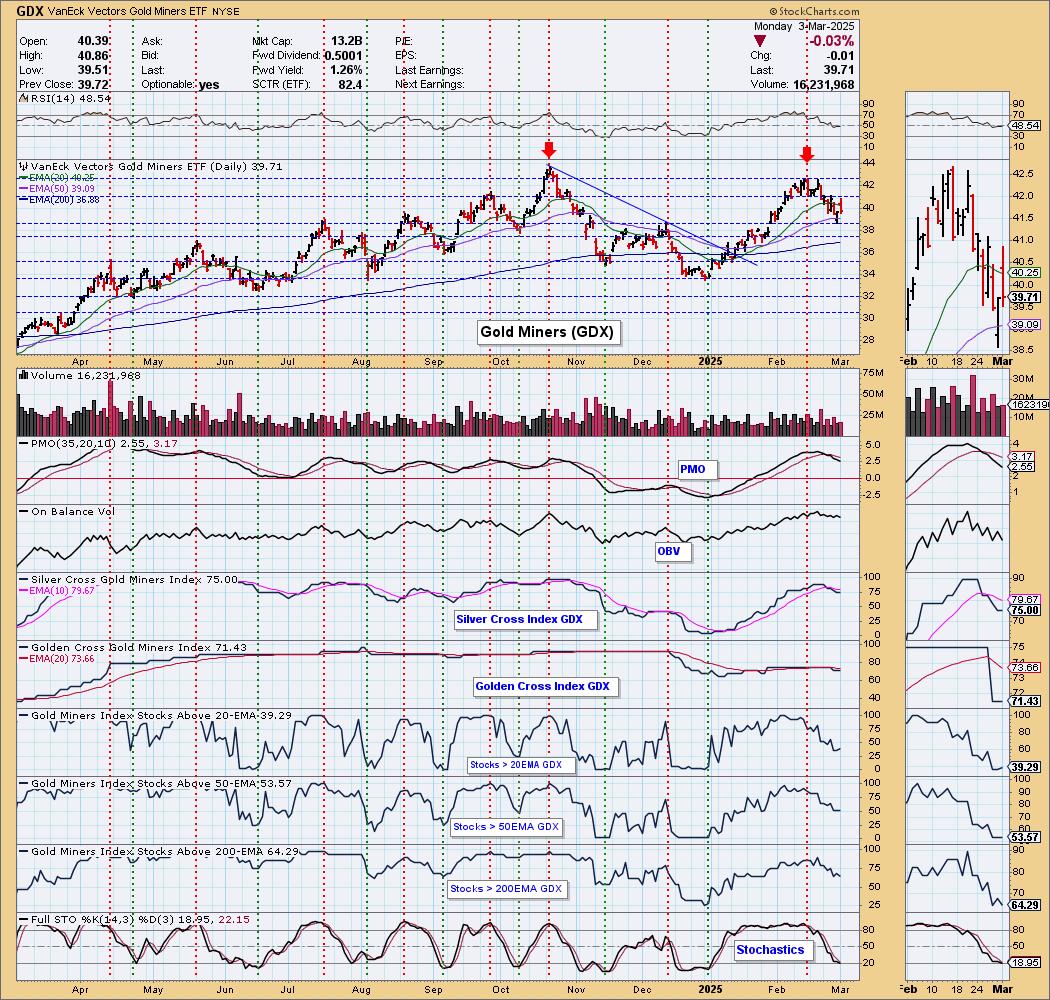The image size is (1050, 1000).
Task: Click the Silver Cross Gold Miners Index 75.00 label
Action: click(134, 579)
